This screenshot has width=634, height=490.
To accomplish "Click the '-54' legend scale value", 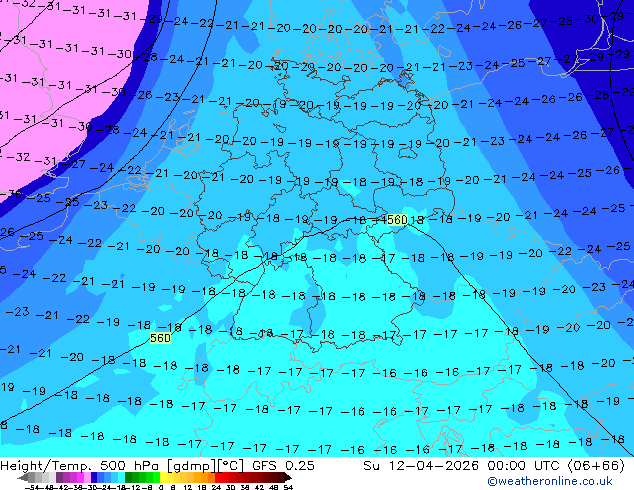I will [32, 487].
